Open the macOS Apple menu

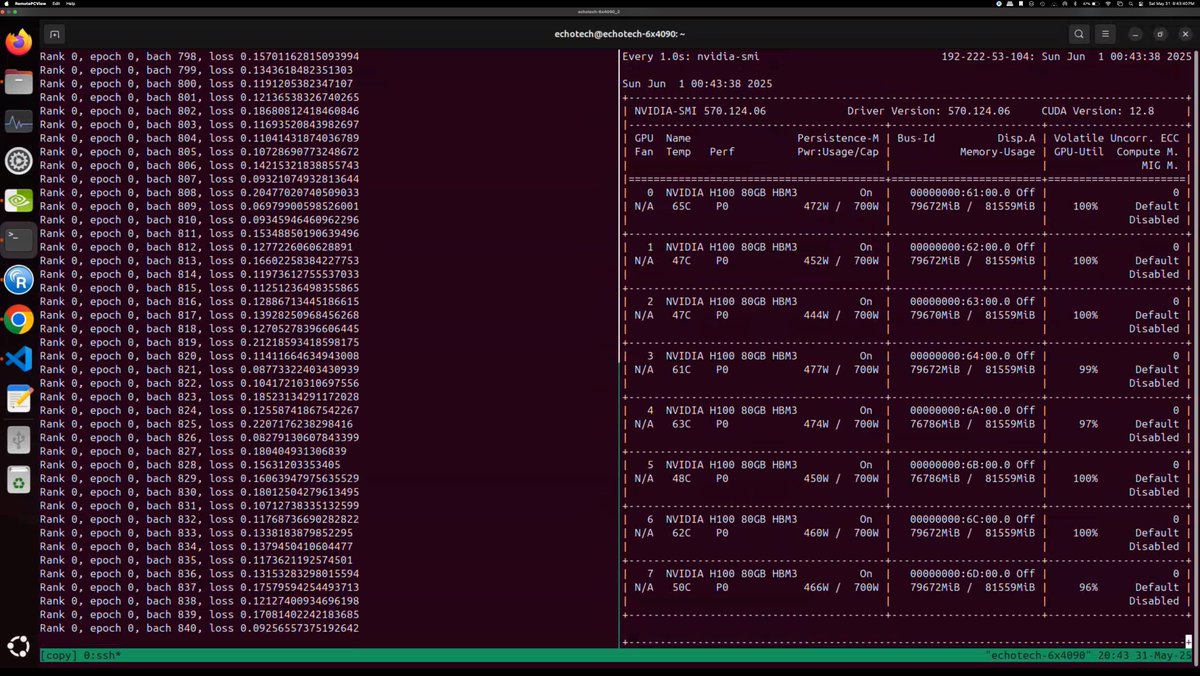(6, 3)
